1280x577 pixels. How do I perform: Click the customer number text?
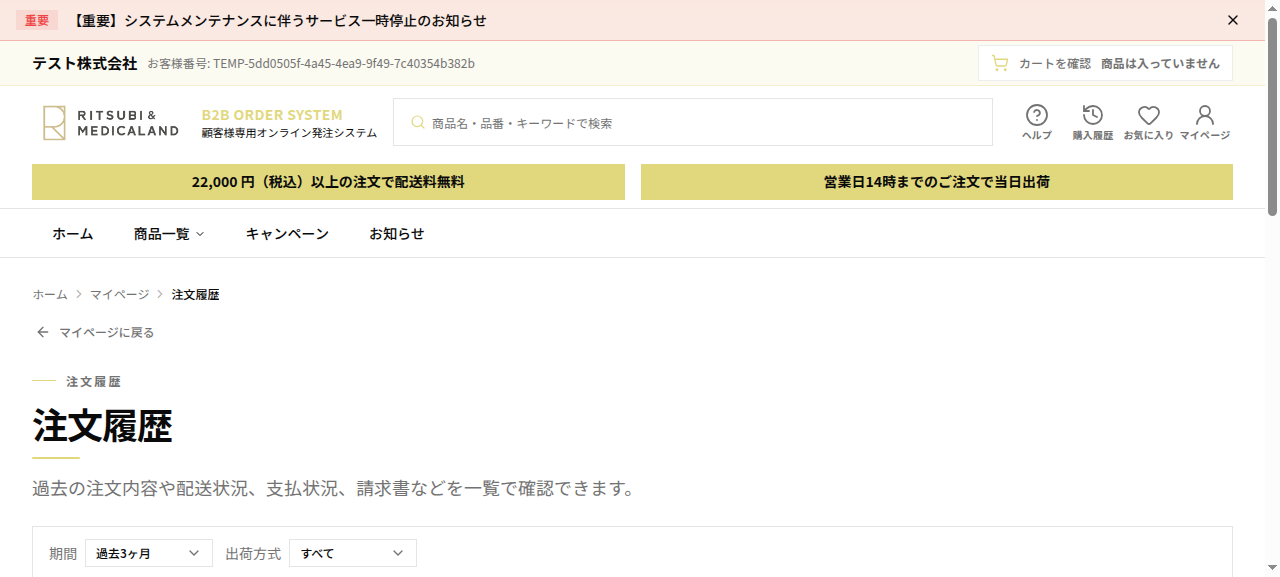[x=311, y=63]
